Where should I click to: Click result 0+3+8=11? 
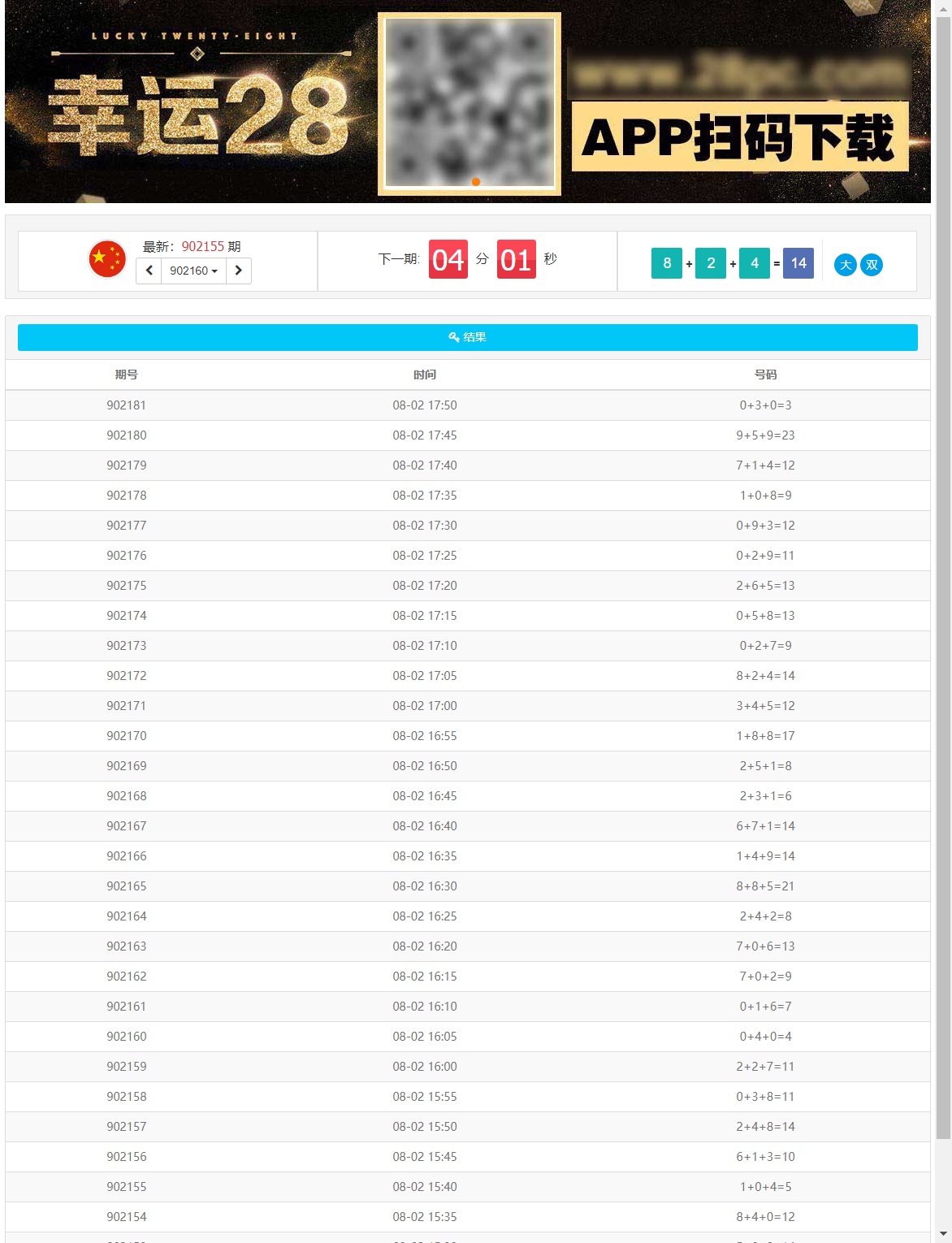point(766,1097)
